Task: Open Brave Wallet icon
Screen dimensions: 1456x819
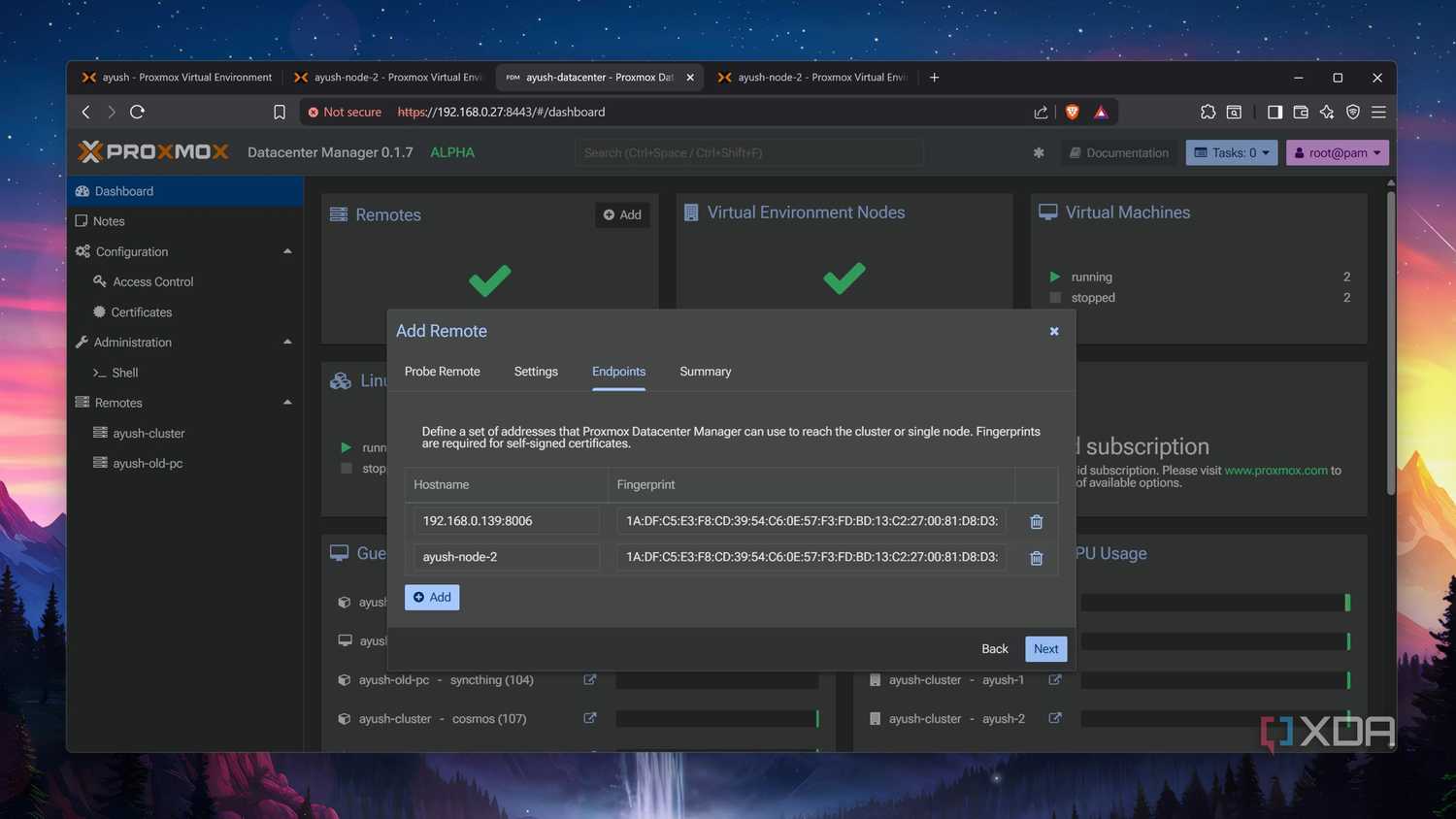Action: (x=1301, y=113)
